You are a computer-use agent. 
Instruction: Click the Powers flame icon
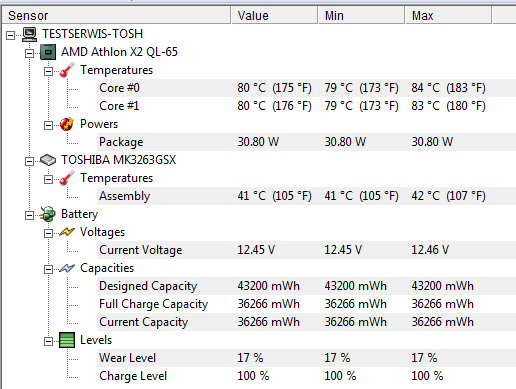67,124
